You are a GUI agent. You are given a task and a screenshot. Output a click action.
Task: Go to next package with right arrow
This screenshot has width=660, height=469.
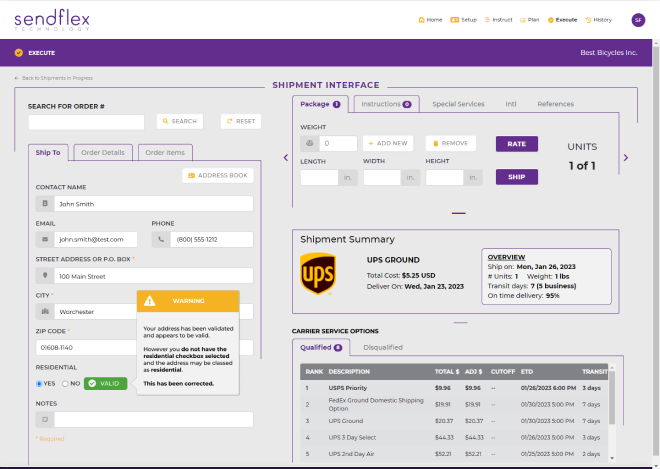[626, 157]
